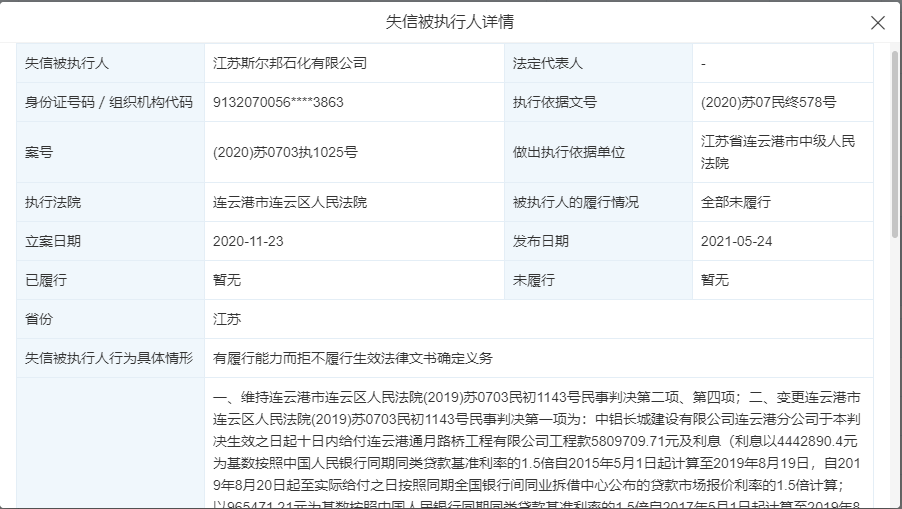Image resolution: width=902 pixels, height=509 pixels.
Task: Select case number (2020)苏0703执1025号
Action: 285,152
